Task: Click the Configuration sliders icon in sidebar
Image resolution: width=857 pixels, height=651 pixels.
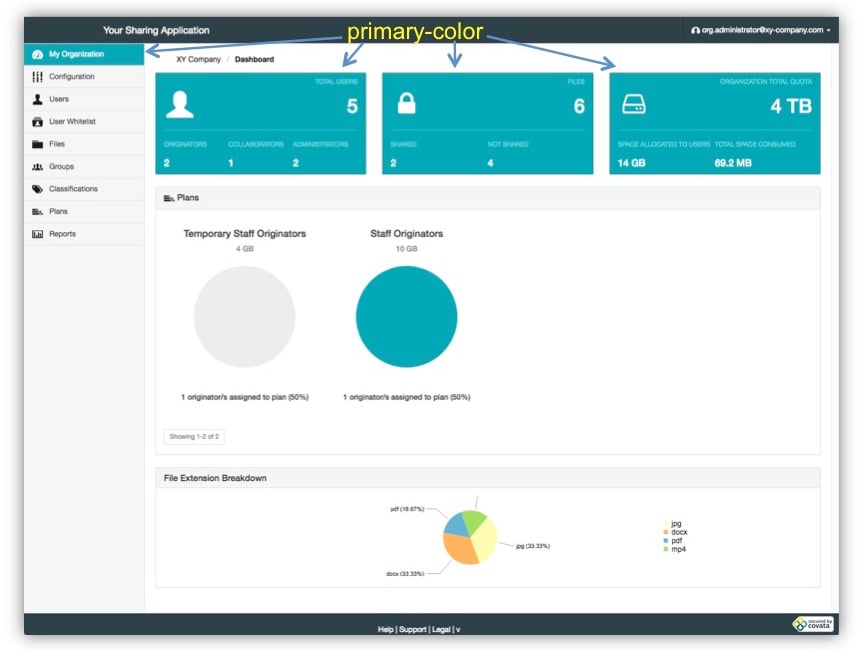Action: click(x=37, y=77)
